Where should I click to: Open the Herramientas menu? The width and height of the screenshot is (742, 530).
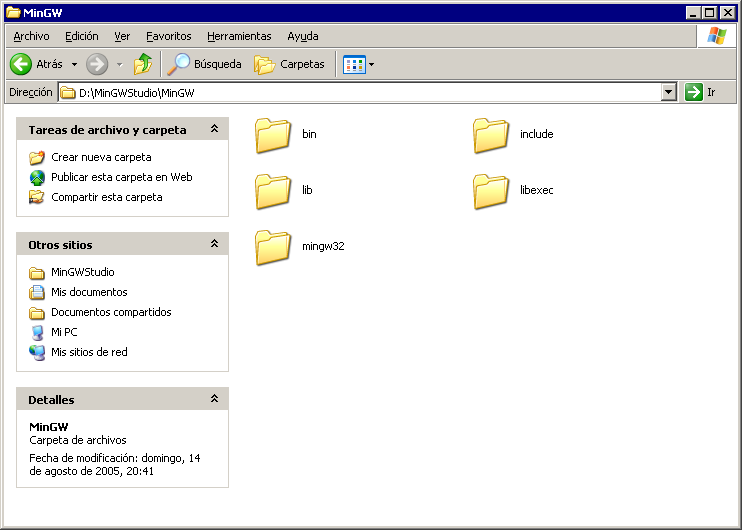tap(239, 36)
